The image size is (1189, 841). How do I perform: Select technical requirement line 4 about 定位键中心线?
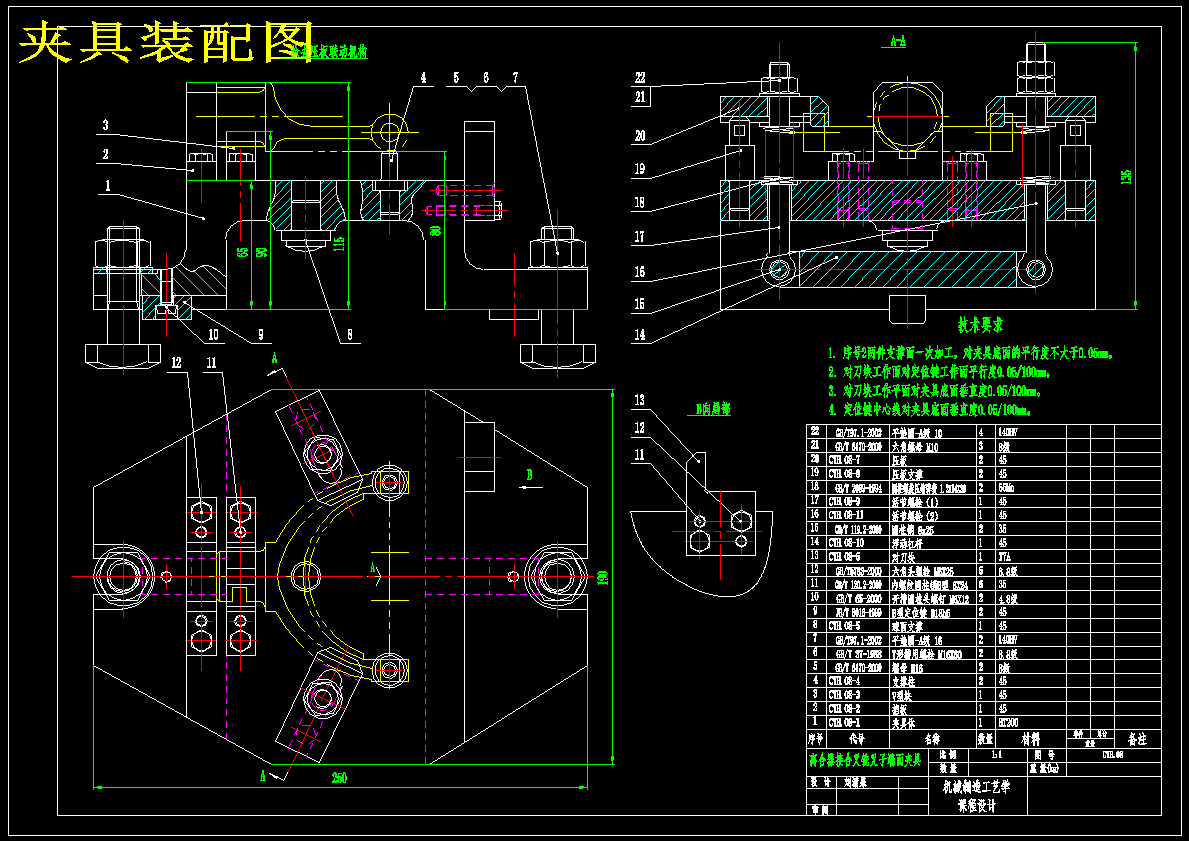click(931, 410)
